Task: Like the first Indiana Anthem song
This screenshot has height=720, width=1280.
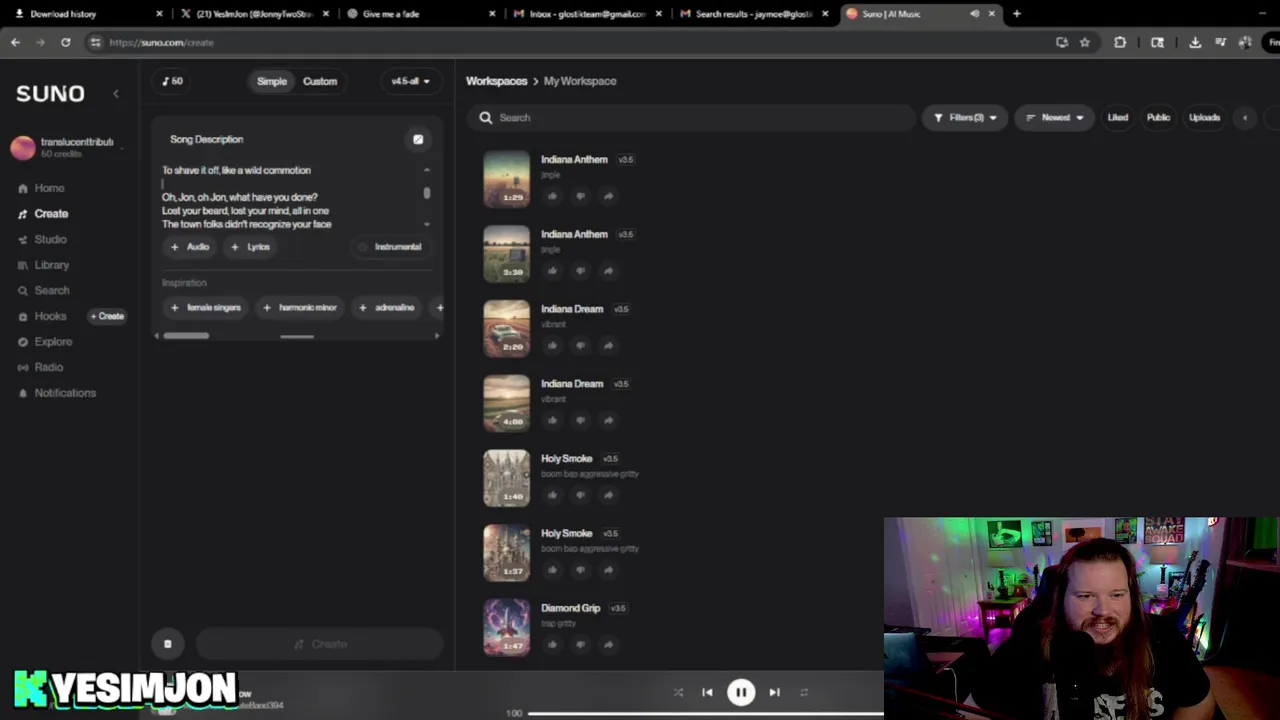Action: coord(552,196)
